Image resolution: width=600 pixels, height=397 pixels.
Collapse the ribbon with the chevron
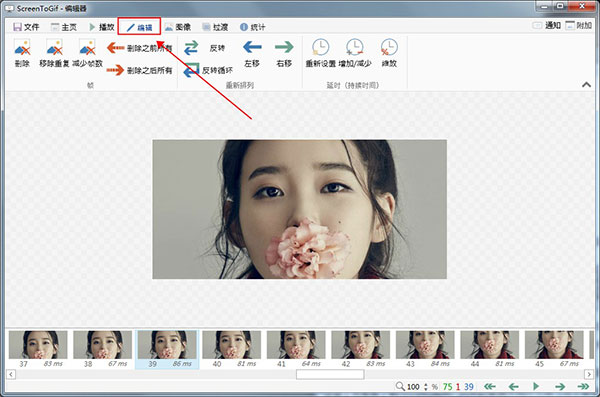coord(586,85)
